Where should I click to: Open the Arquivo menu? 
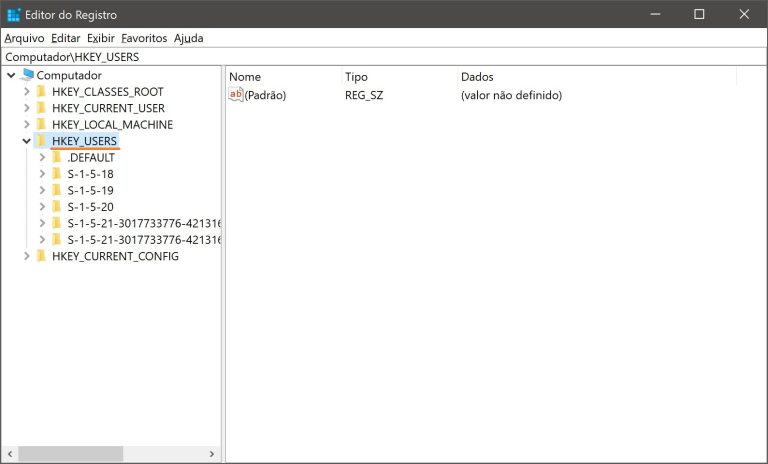point(24,38)
